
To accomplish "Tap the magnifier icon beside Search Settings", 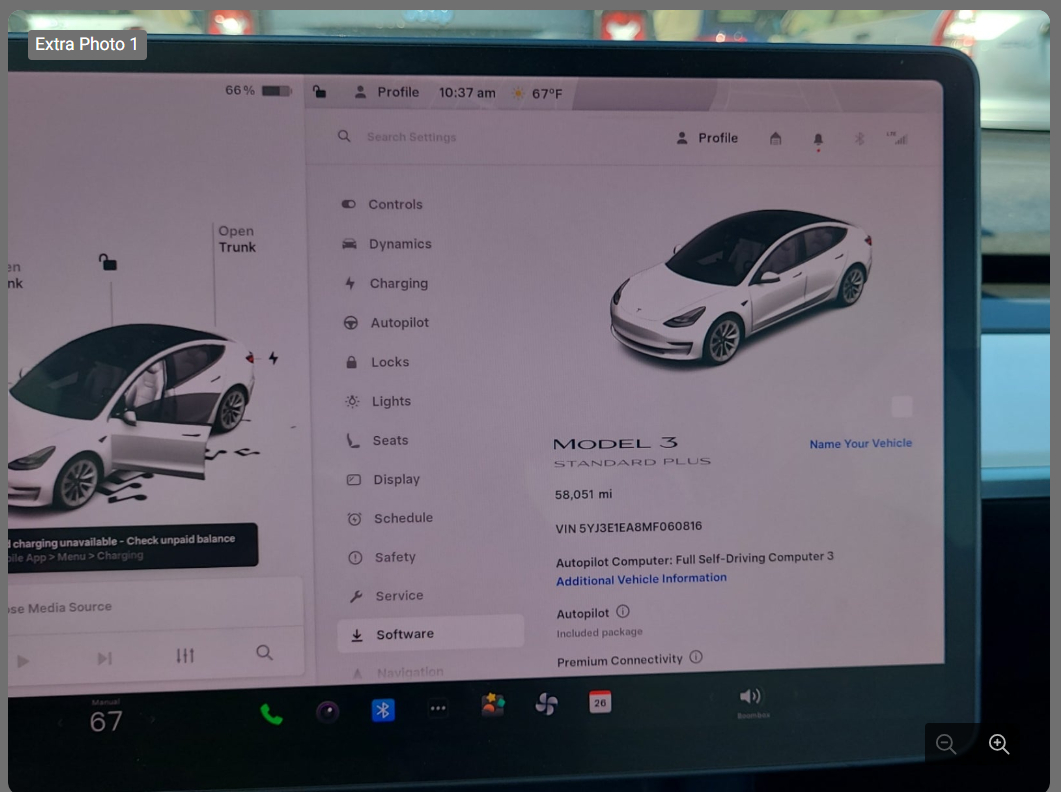I will click(344, 136).
